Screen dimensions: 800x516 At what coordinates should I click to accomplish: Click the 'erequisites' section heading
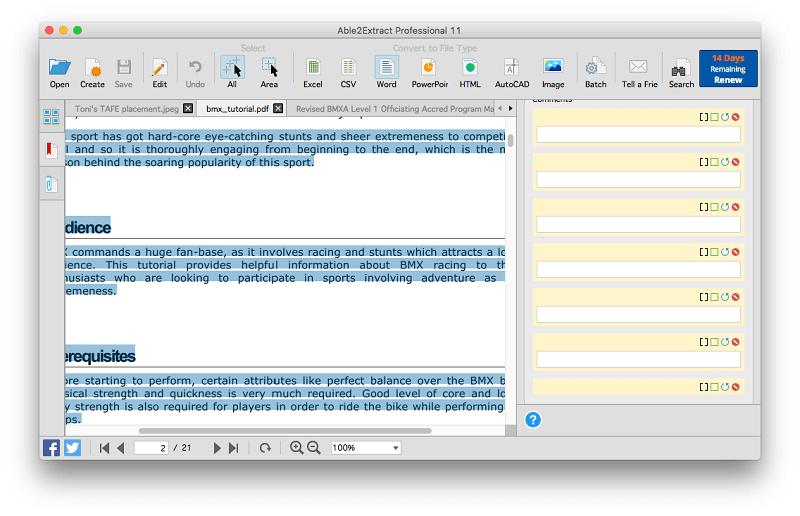[100, 356]
